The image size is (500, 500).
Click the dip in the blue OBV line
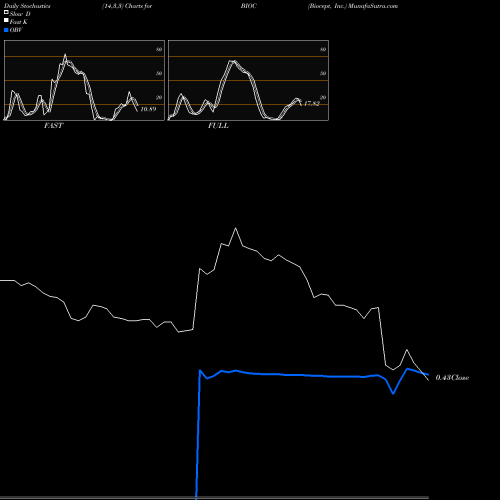coord(393,393)
